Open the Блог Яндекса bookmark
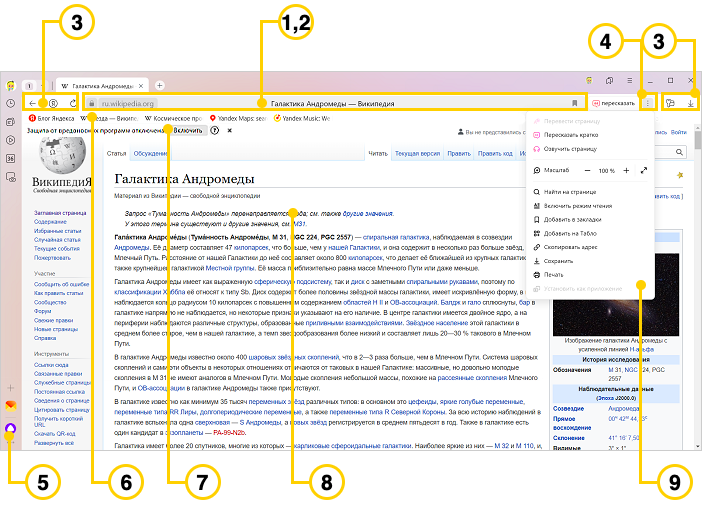This screenshot has width=703, height=506. (52, 118)
